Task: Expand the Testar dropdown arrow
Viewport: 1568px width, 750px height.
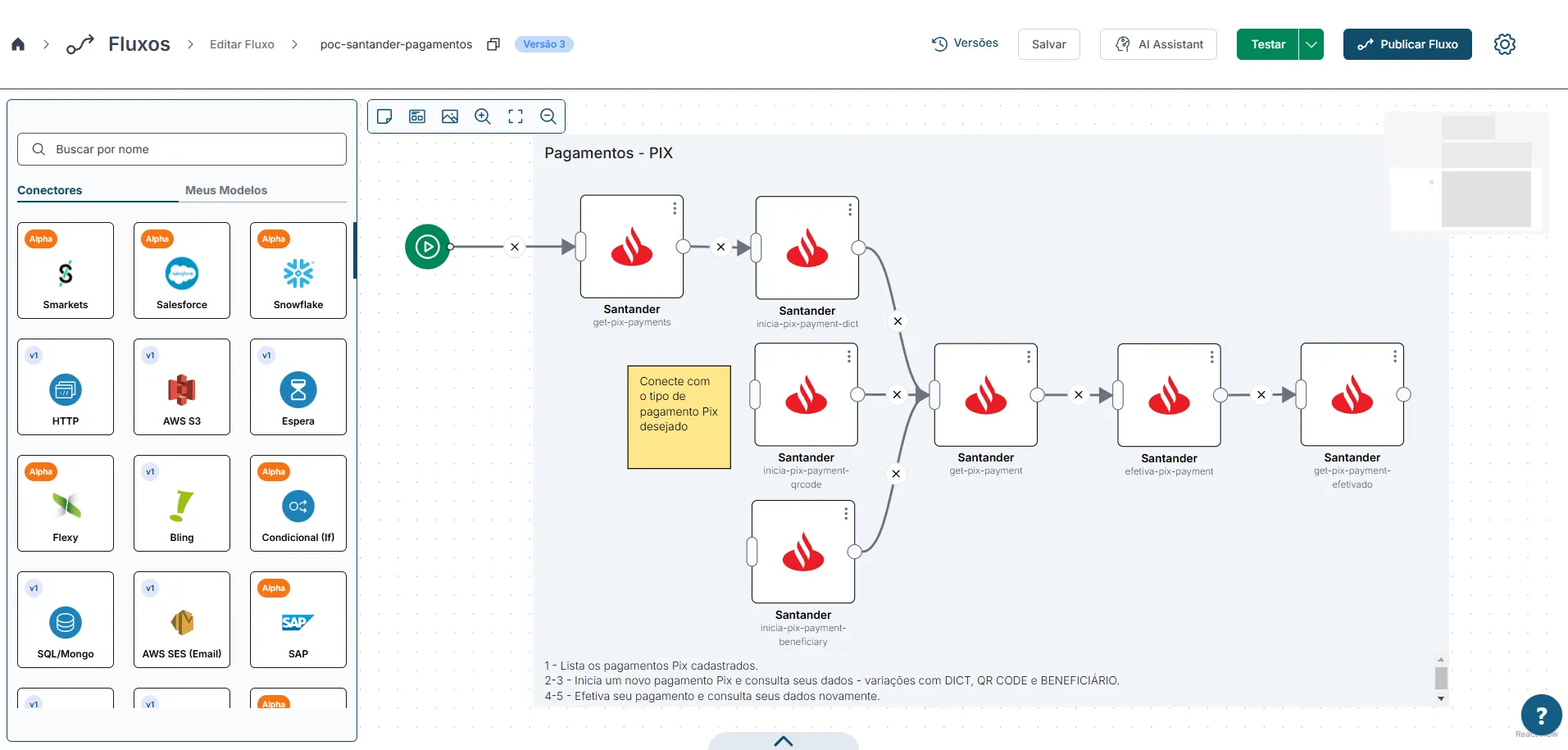Action: point(1311,44)
